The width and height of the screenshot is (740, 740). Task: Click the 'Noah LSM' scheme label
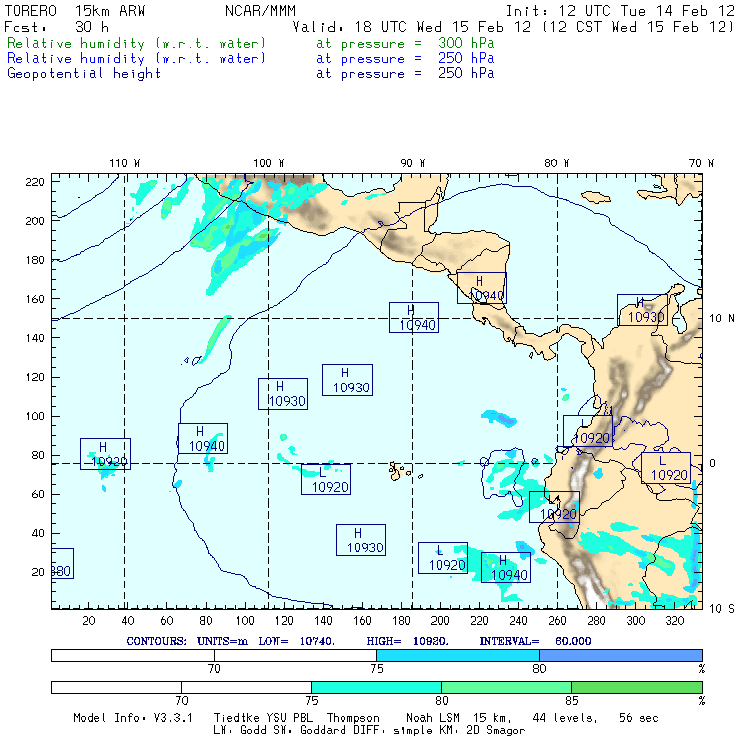(433, 718)
